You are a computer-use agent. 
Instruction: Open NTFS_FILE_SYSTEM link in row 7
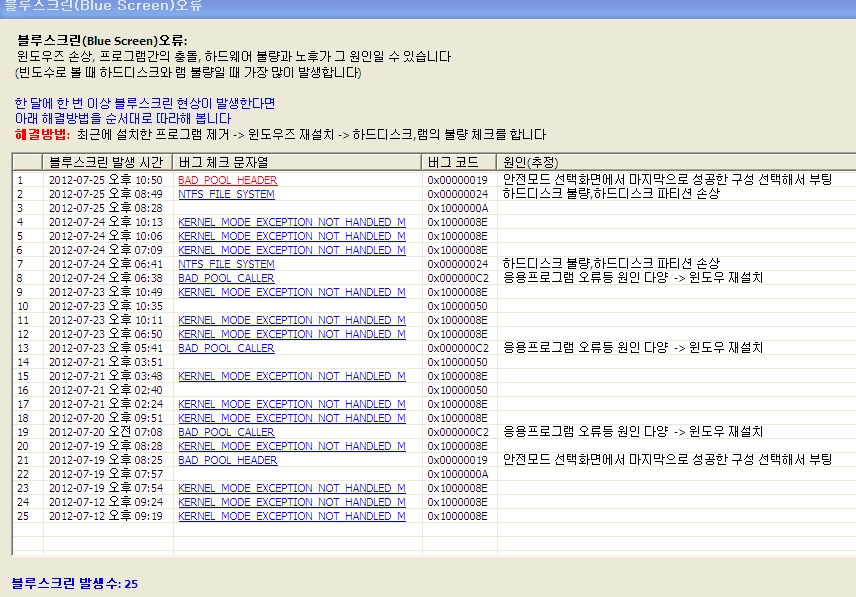226,264
